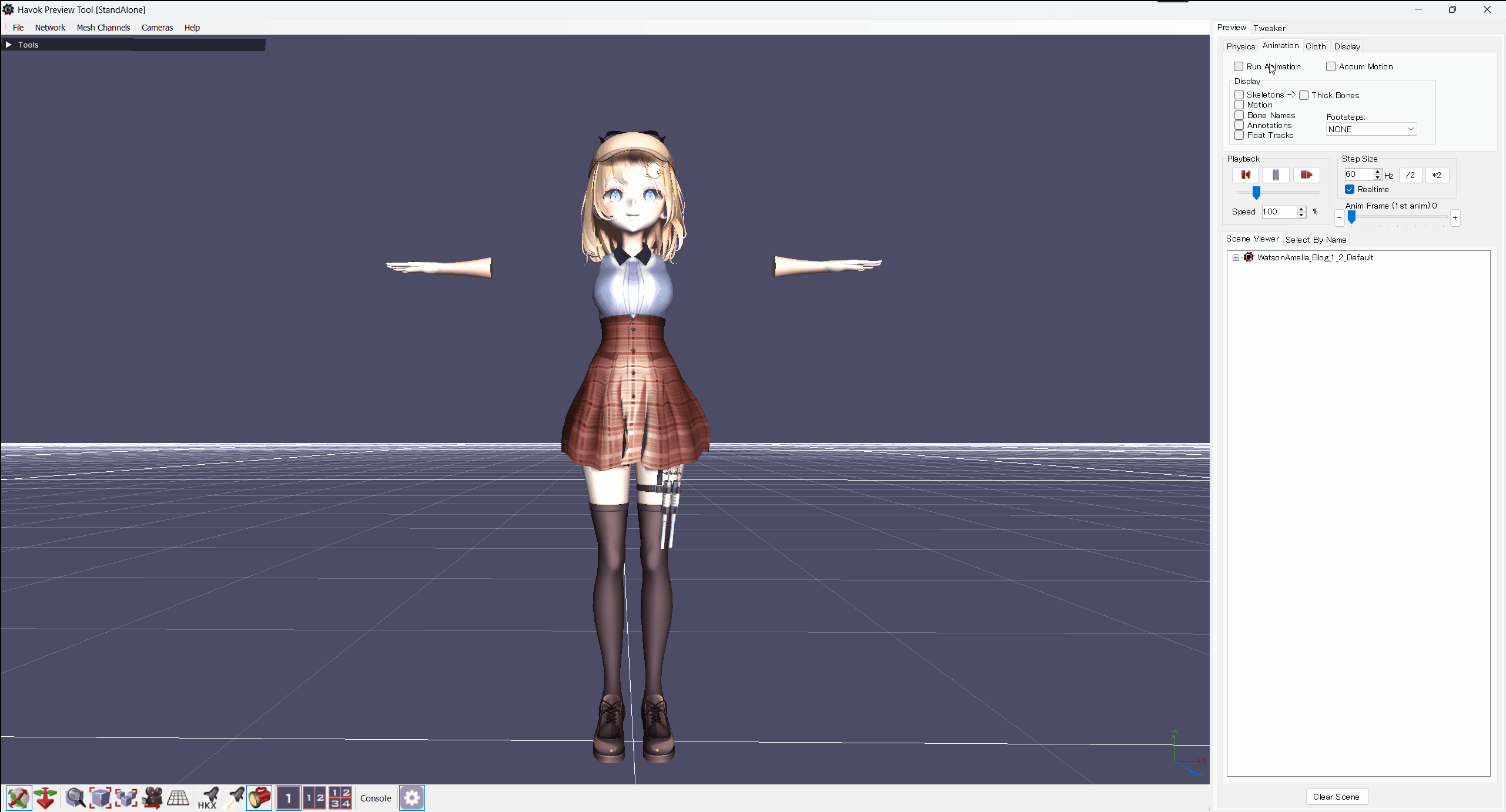
Task: Increase the Speed percent spinner
Action: click(1301, 209)
